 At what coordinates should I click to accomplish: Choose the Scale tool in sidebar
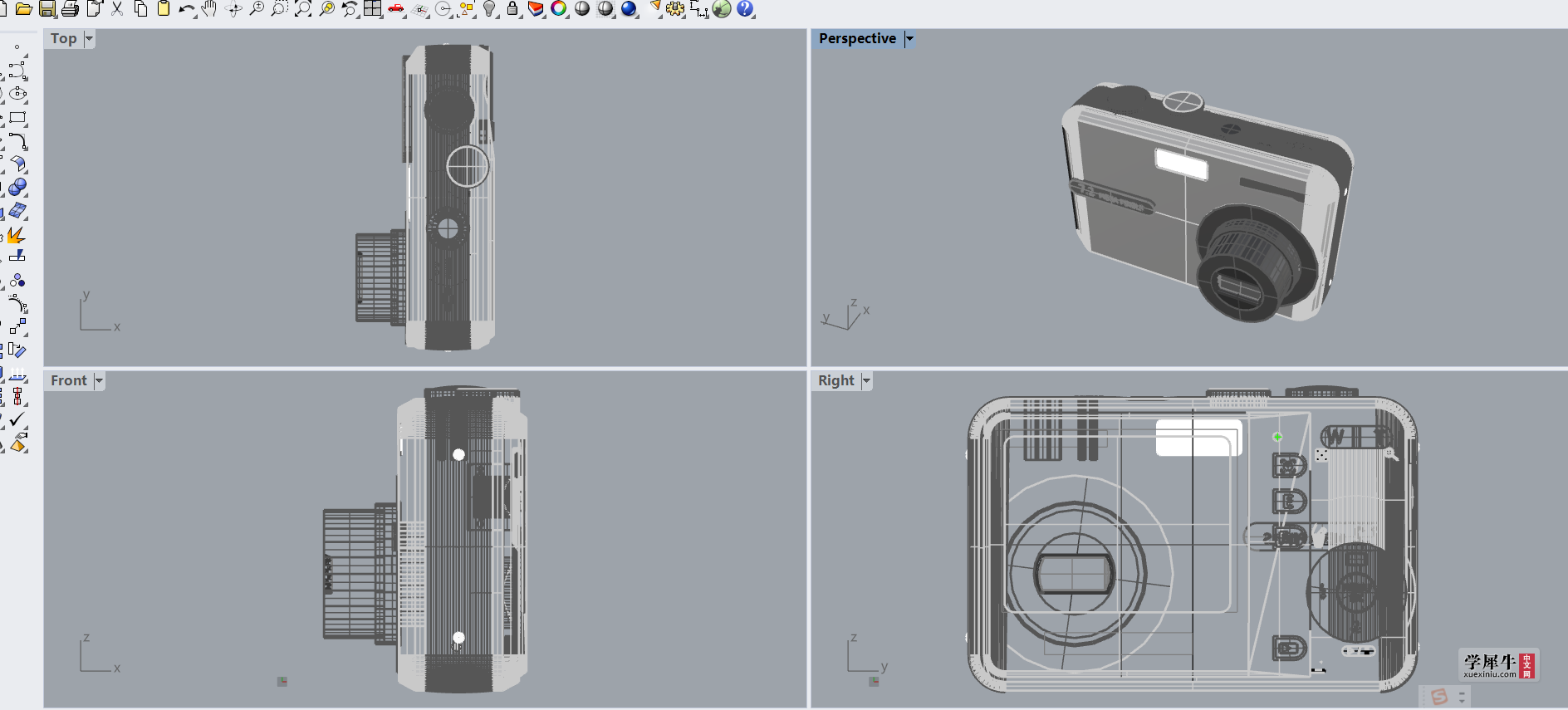coord(17,326)
